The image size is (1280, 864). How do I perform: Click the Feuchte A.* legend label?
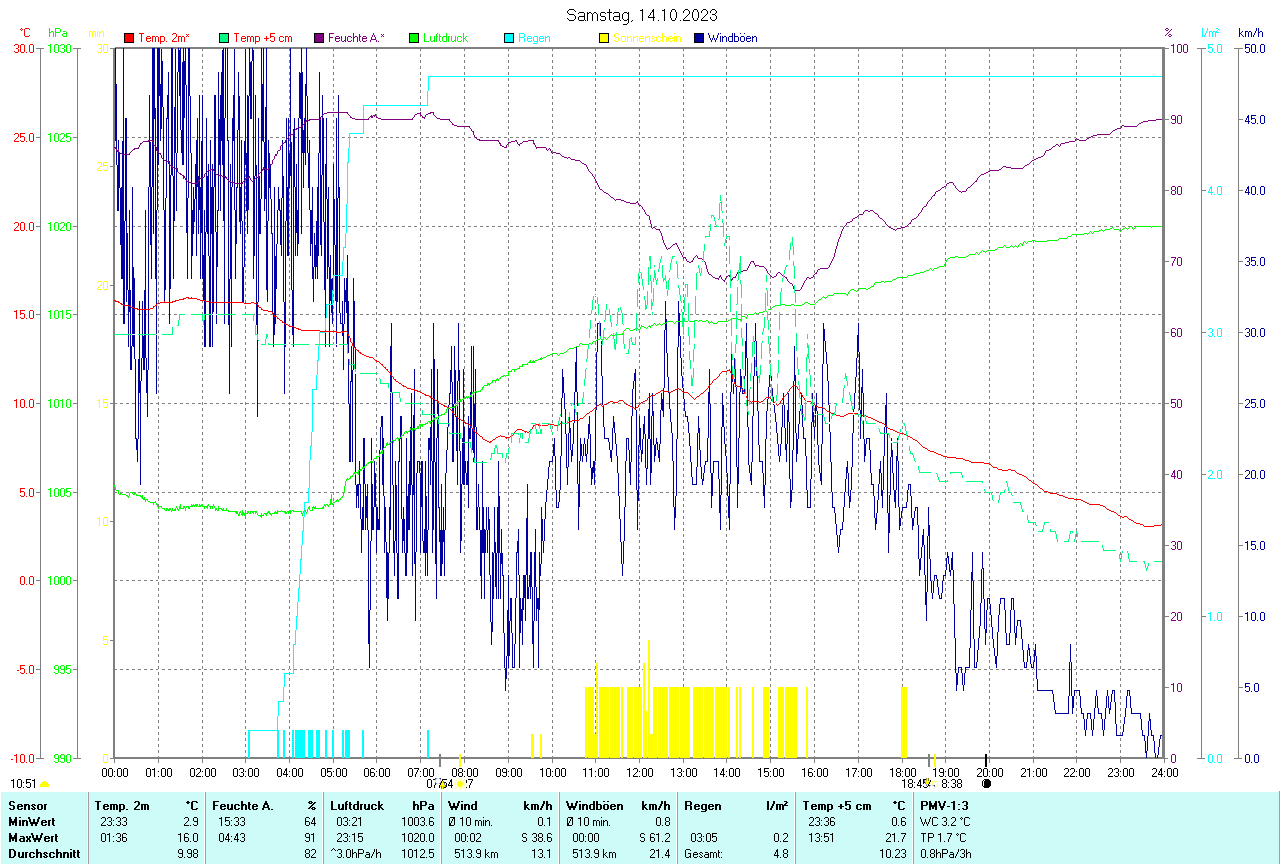coord(356,38)
